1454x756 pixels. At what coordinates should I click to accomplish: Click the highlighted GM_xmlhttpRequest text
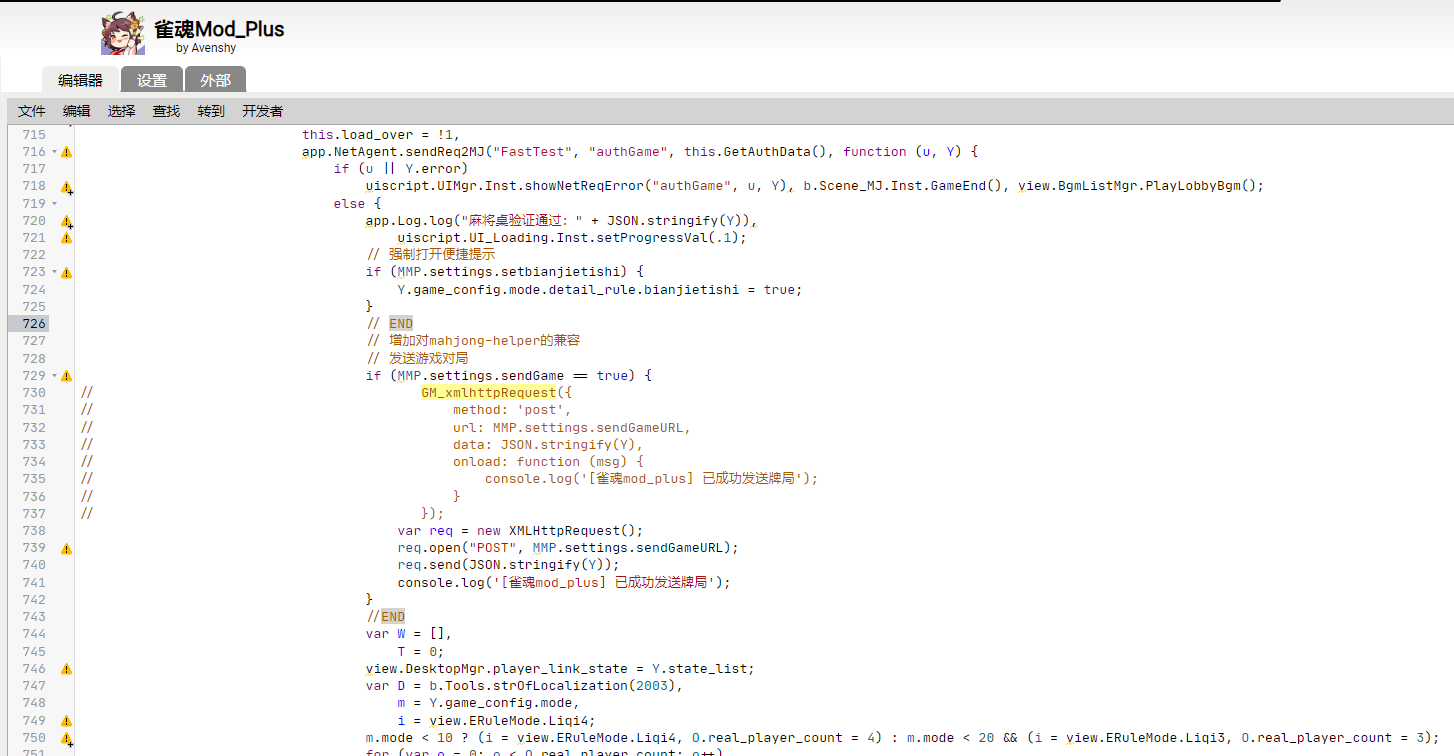(488, 393)
